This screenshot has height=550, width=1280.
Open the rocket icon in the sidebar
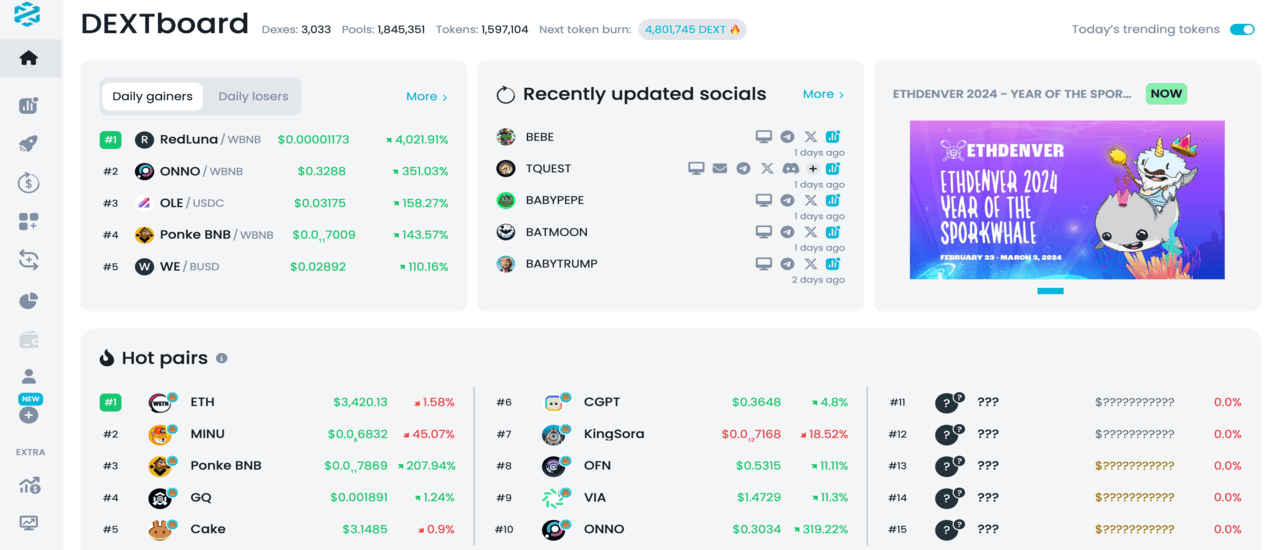pyautogui.click(x=28, y=144)
